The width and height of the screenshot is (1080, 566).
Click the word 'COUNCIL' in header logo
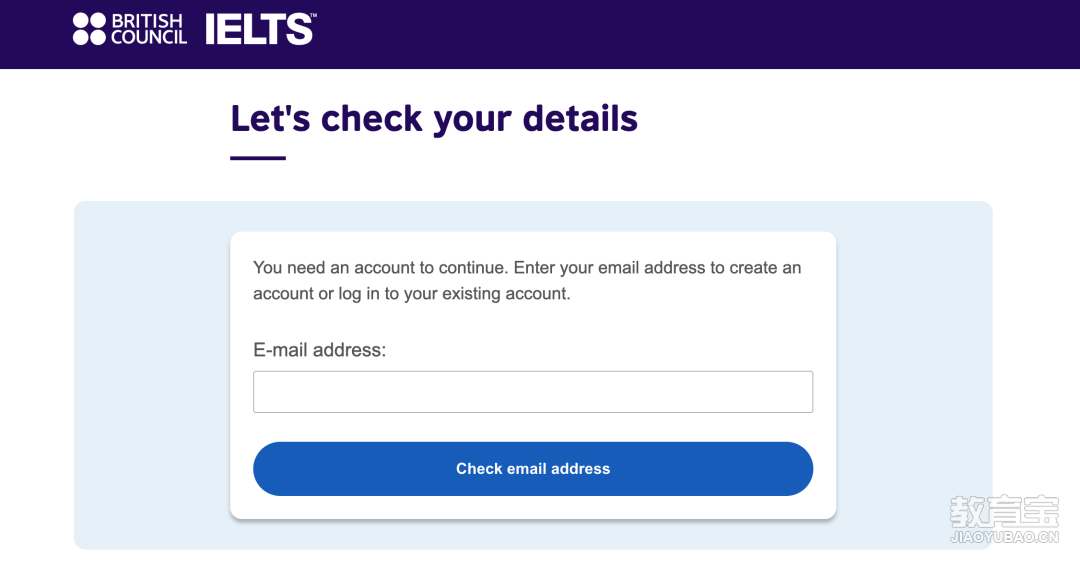coord(149,37)
